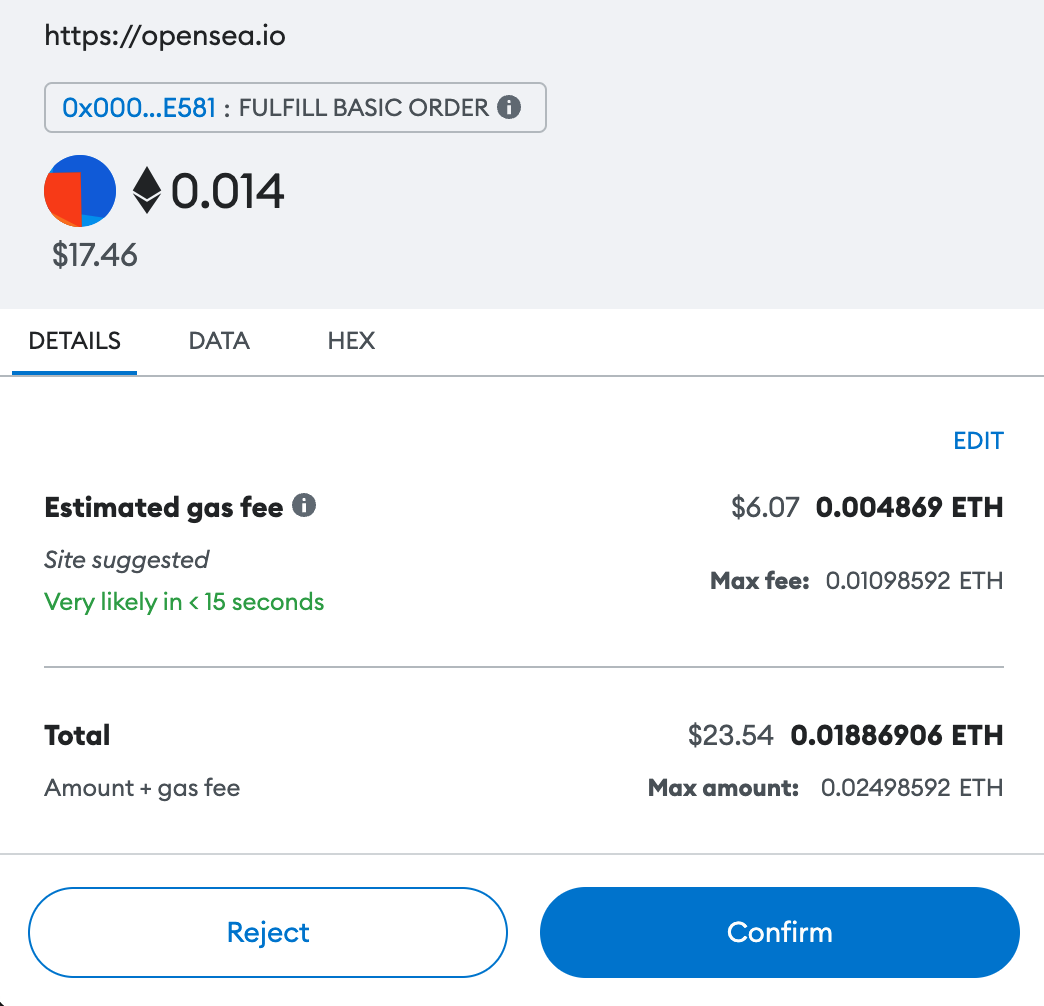View the HEX tab
The height and width of the screenshot is (1006, 1044).
click(x=351, y=341)
